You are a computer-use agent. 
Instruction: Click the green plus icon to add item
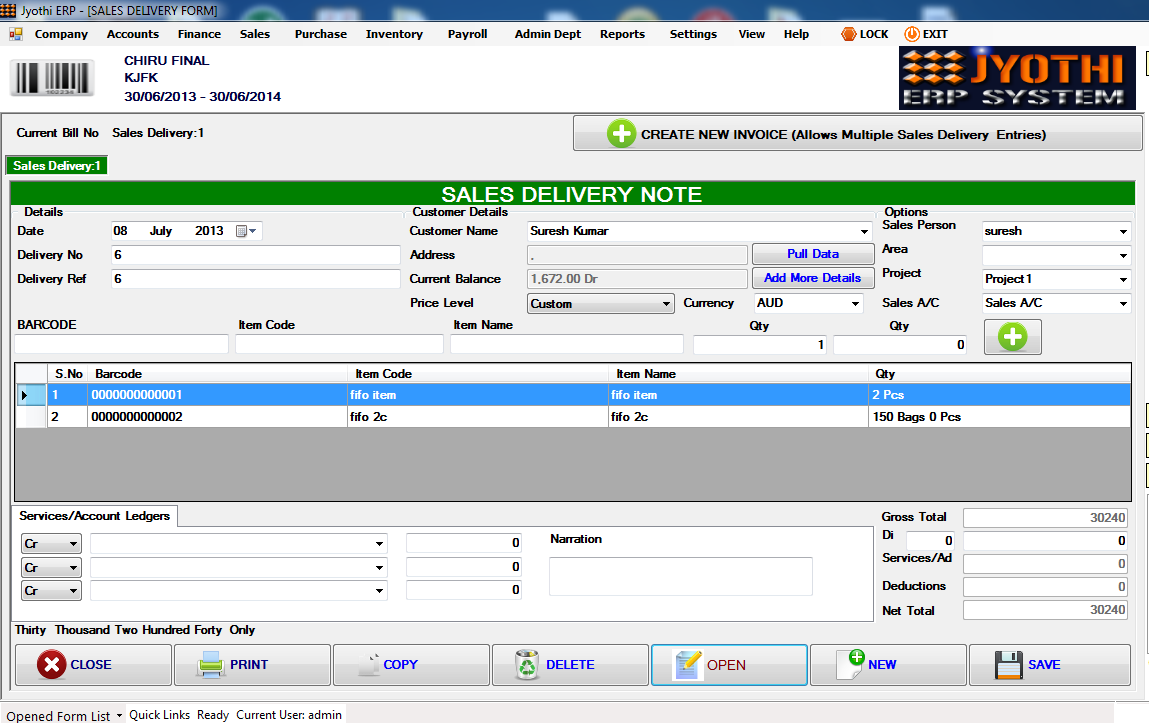[x=1012, y=337]
